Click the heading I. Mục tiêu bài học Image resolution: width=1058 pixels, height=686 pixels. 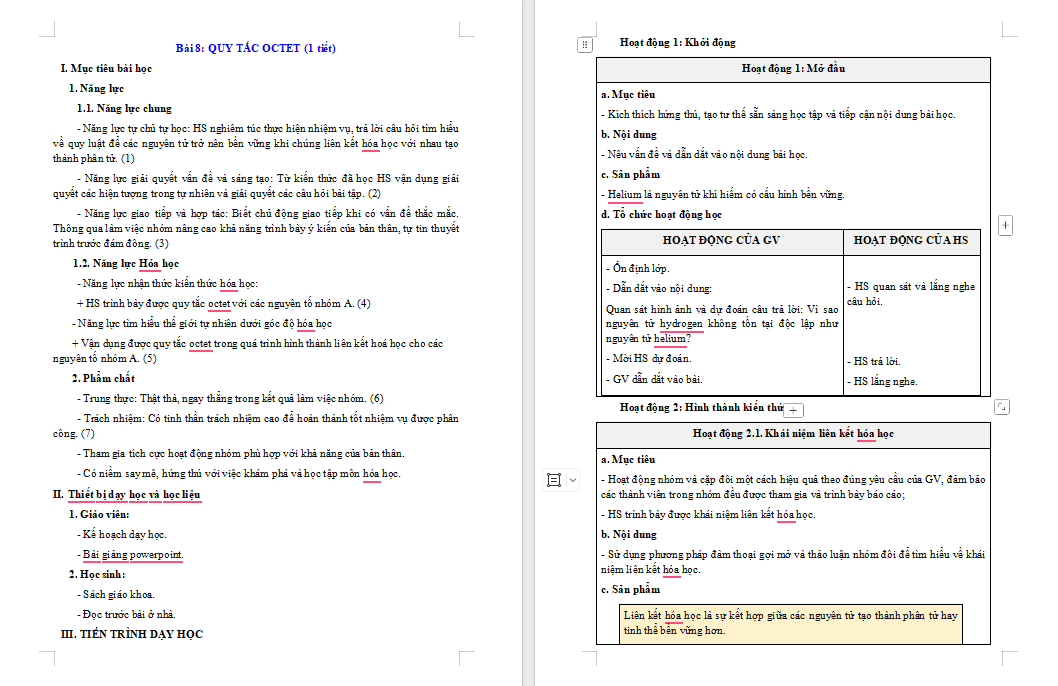(106, 68)
